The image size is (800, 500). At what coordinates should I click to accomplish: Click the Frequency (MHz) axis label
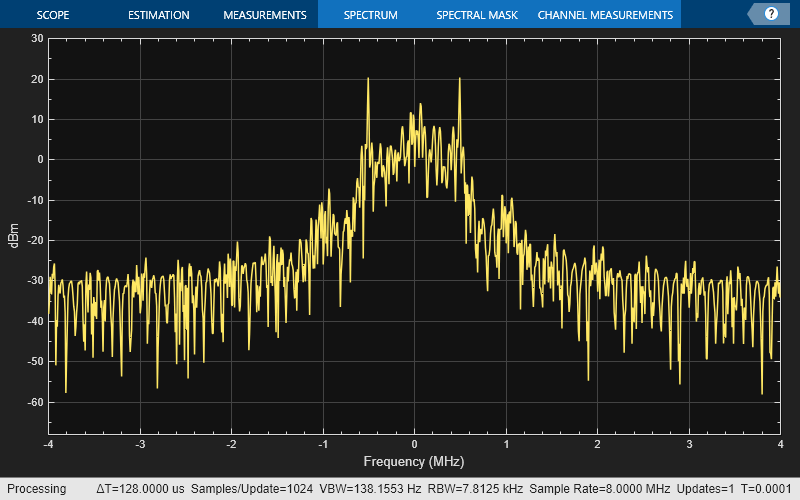click(x=414, y=462)
